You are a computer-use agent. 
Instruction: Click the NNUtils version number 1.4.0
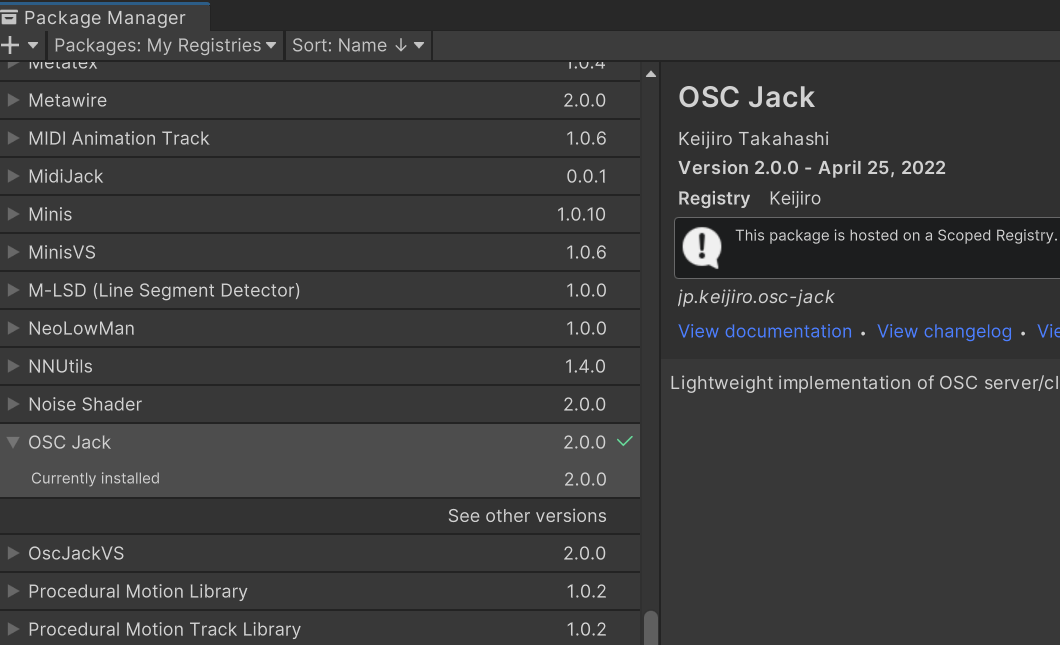[585, 366]
